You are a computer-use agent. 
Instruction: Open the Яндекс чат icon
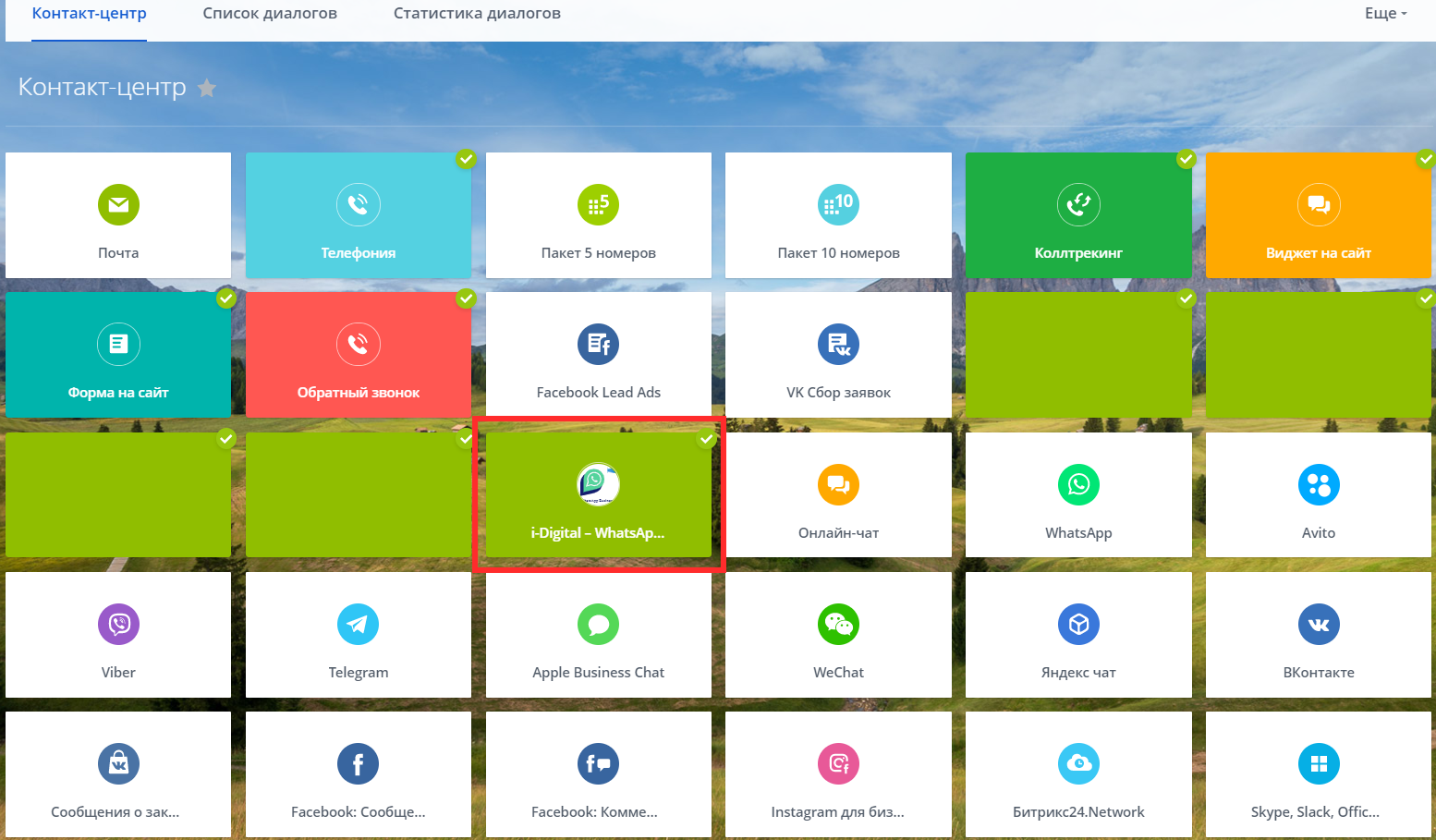(1078, 624)
